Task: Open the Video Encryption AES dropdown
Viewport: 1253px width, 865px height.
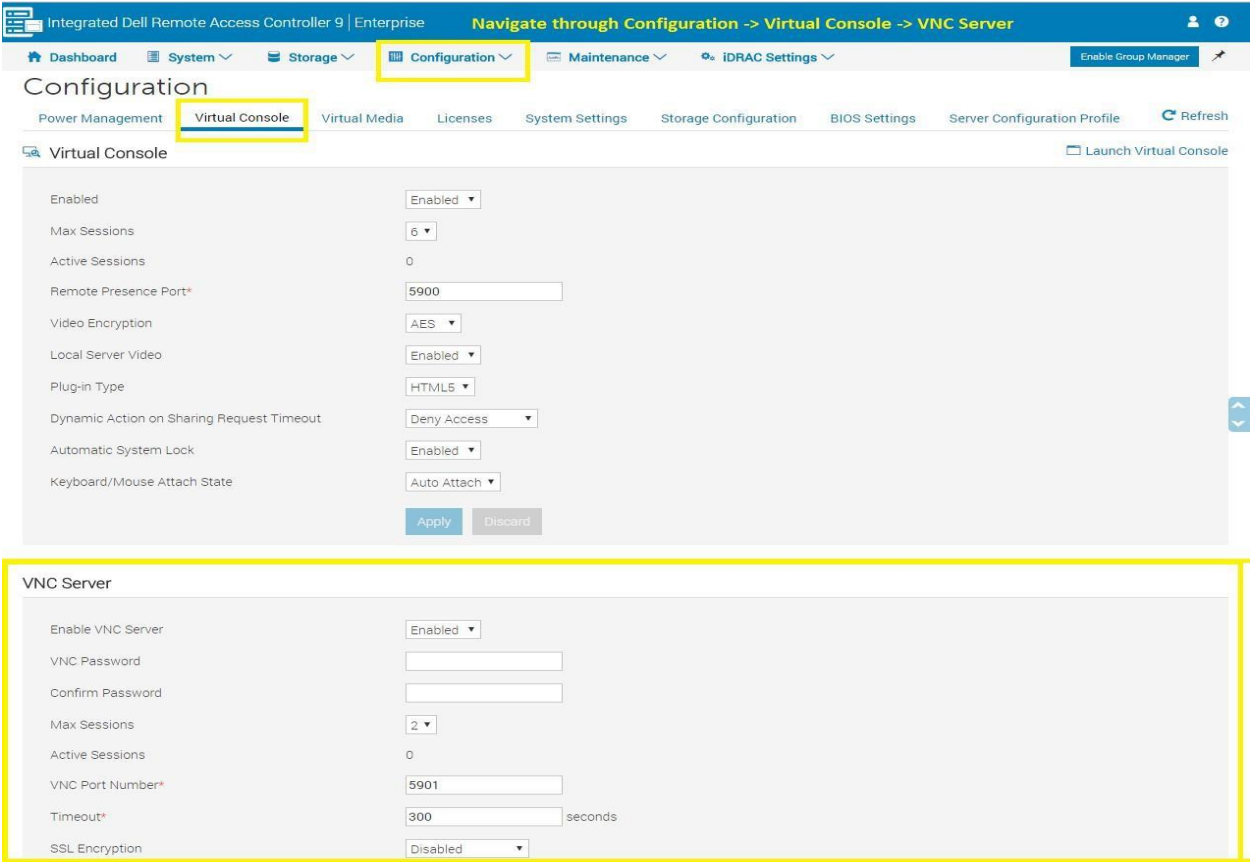Action: click(x=433, y=324)
